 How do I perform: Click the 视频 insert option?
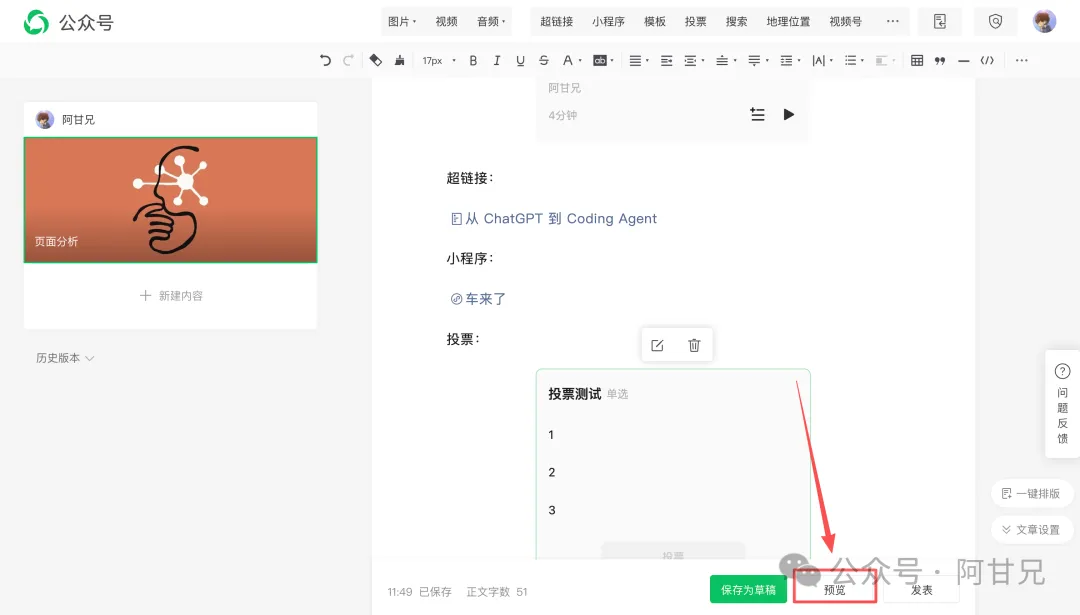click(446, 21)
